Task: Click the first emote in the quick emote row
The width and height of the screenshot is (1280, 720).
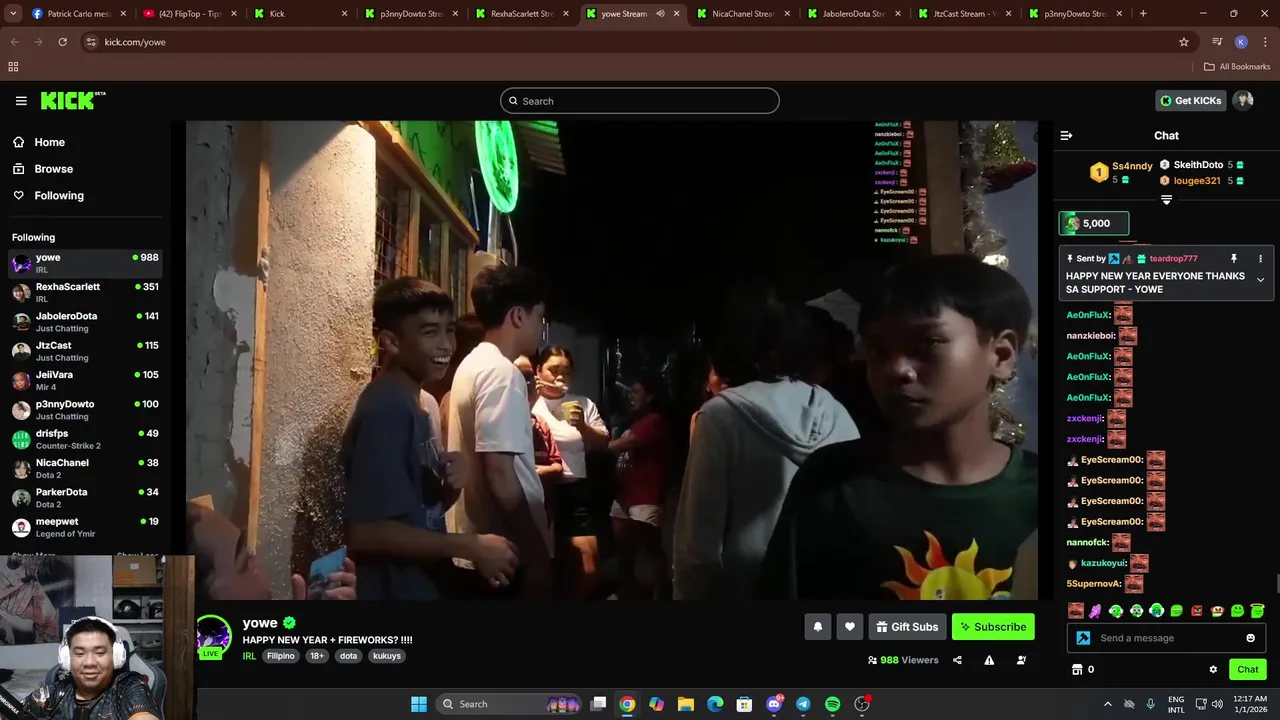Action: [1075, 611]
